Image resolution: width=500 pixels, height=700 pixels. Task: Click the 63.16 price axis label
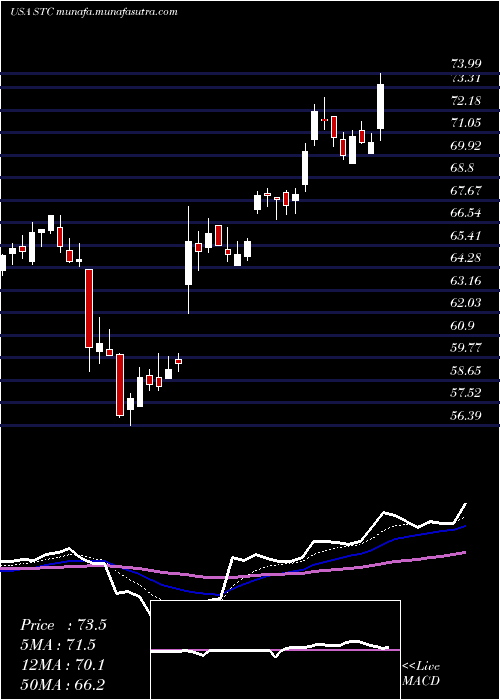click(466, 281)
